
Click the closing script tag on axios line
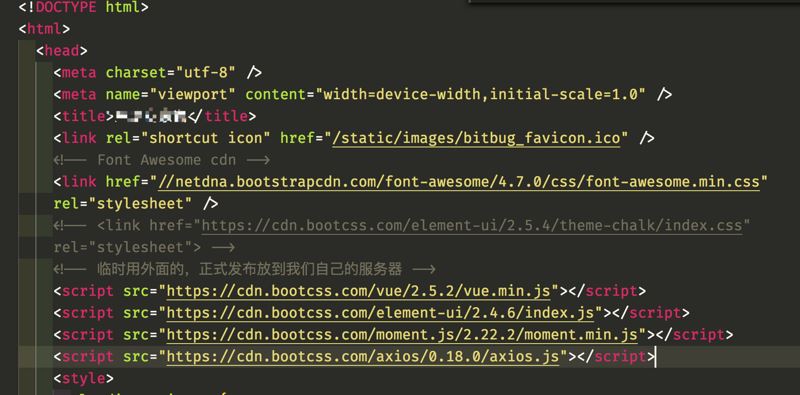612,357
